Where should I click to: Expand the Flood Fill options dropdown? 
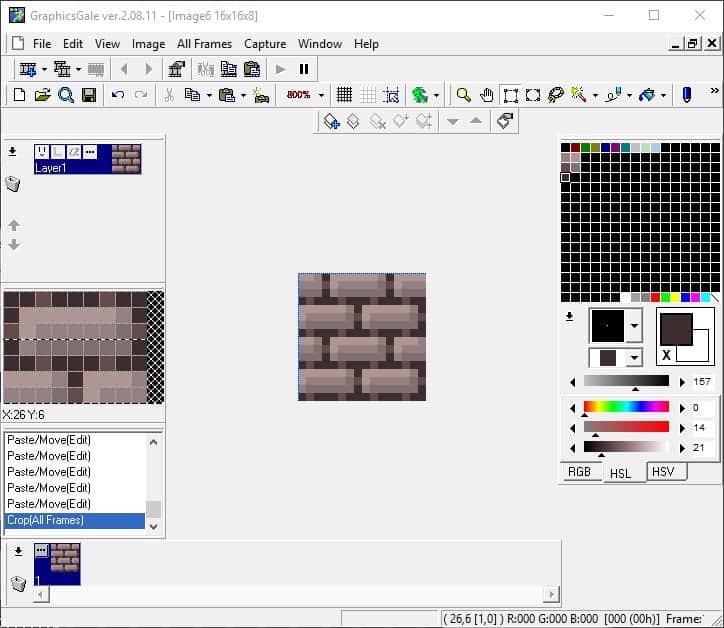663,95
